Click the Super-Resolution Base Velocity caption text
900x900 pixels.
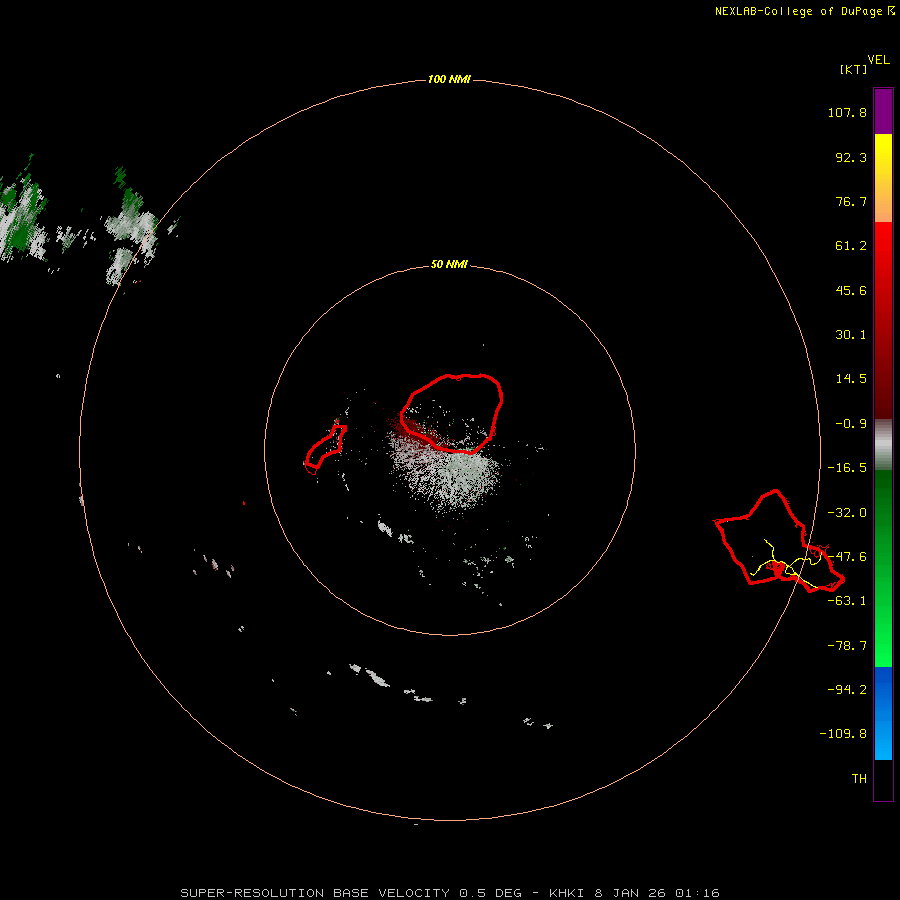449,893
